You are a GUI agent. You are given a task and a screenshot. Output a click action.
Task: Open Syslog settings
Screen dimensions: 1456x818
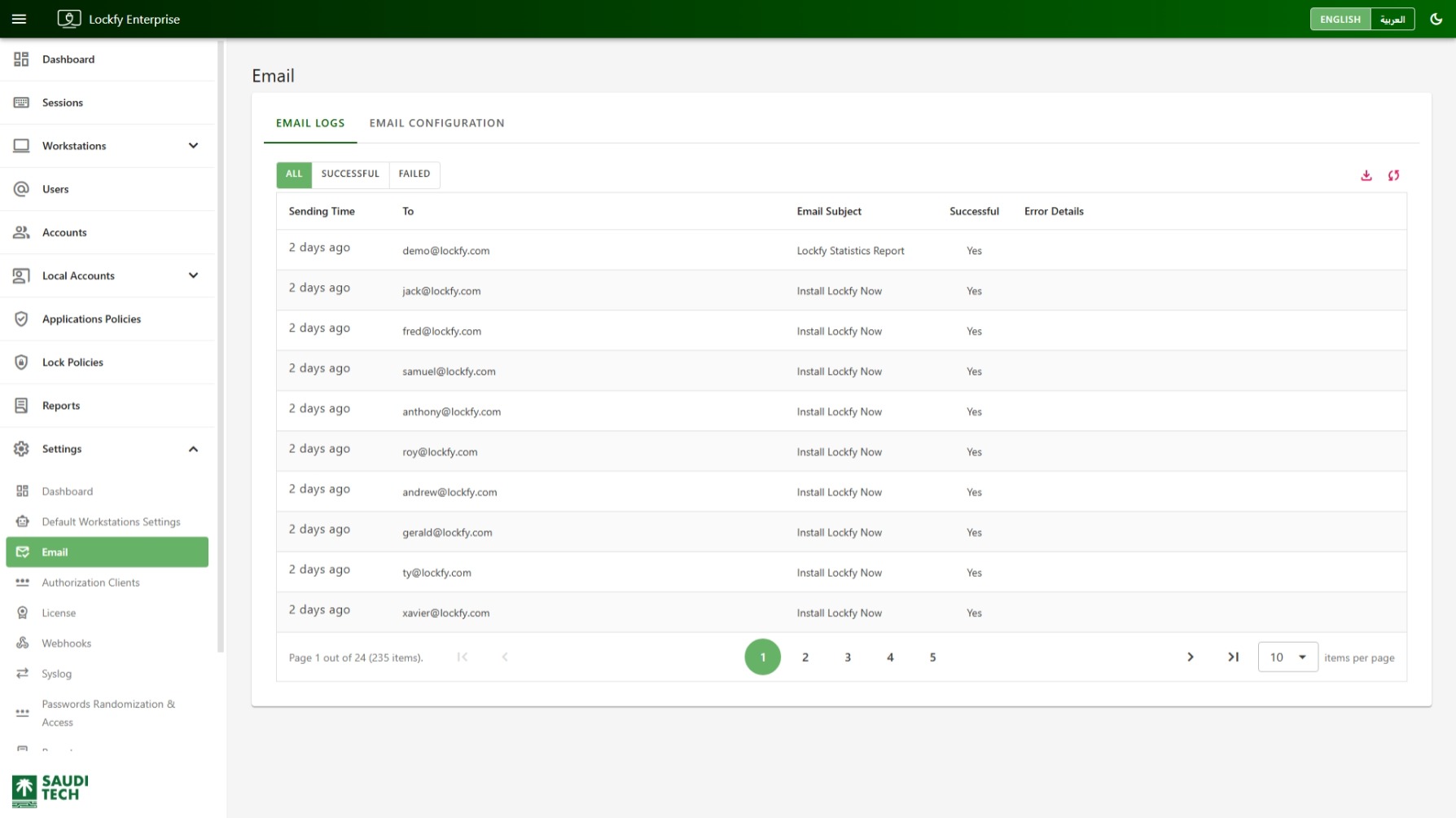[x=107, y=673]
